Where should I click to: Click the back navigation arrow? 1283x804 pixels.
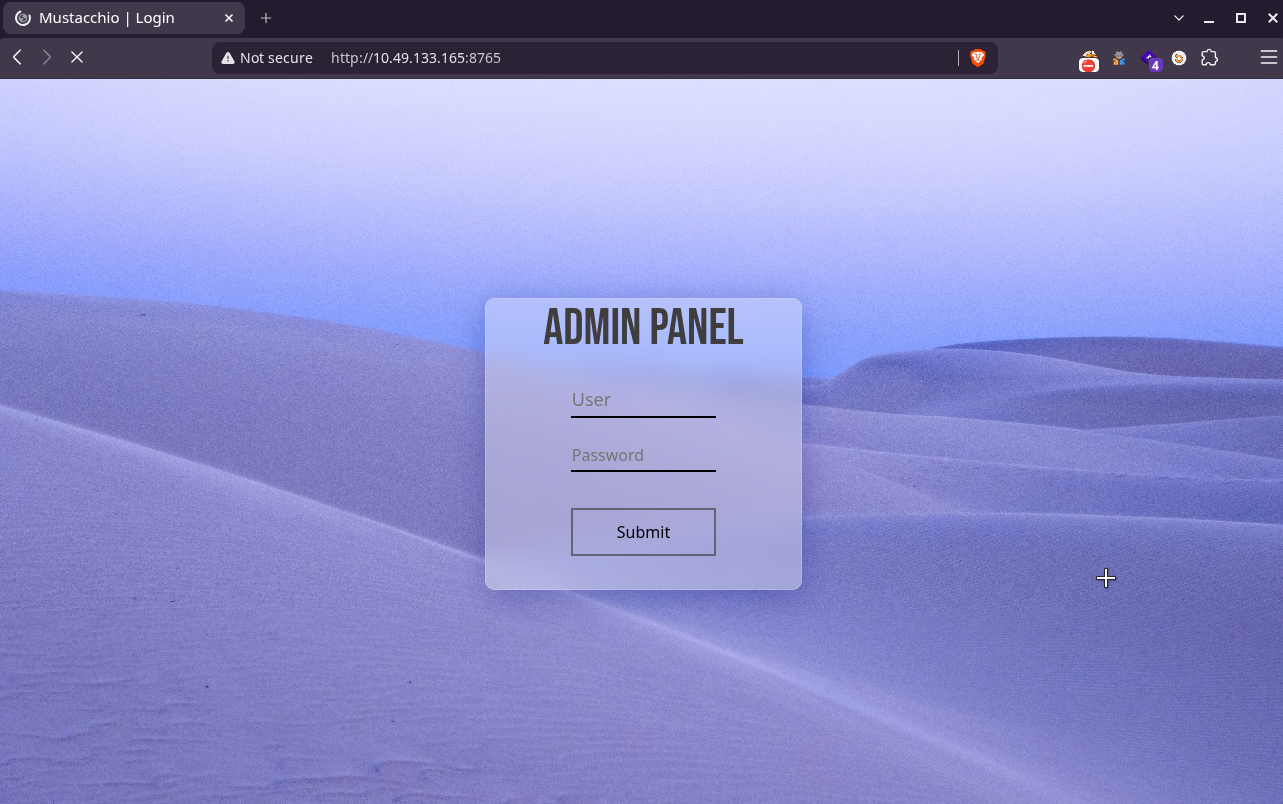17,58
